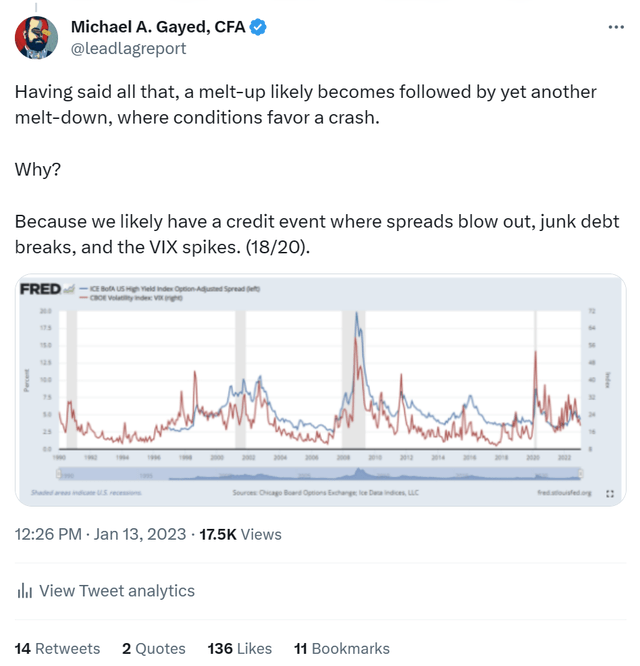Open the FRED chart image thumbnail
The width and height of the screenshot is (640, 666).
pyautogui.click(x=320, y=390)
